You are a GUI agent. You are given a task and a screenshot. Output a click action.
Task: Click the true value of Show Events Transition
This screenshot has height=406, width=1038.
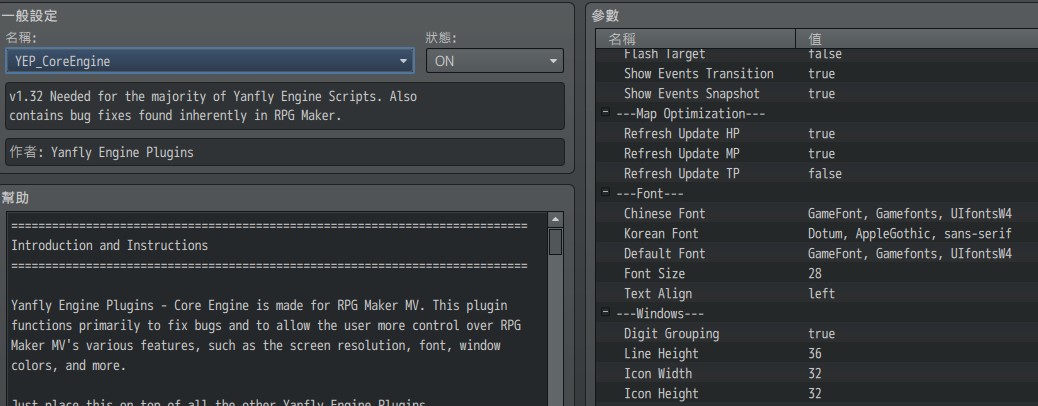tap(822, 74)
